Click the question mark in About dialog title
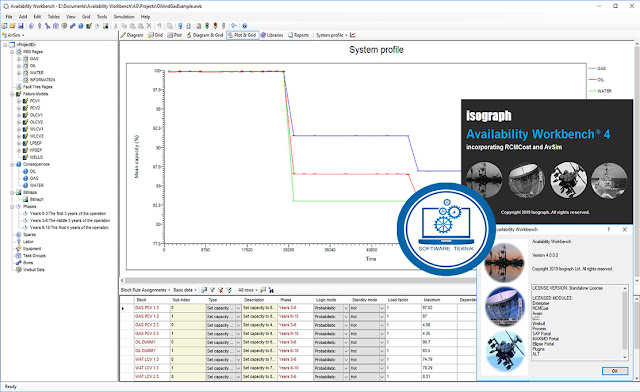Viewport: 640px width, 392px height. click(x=609, y=229)
